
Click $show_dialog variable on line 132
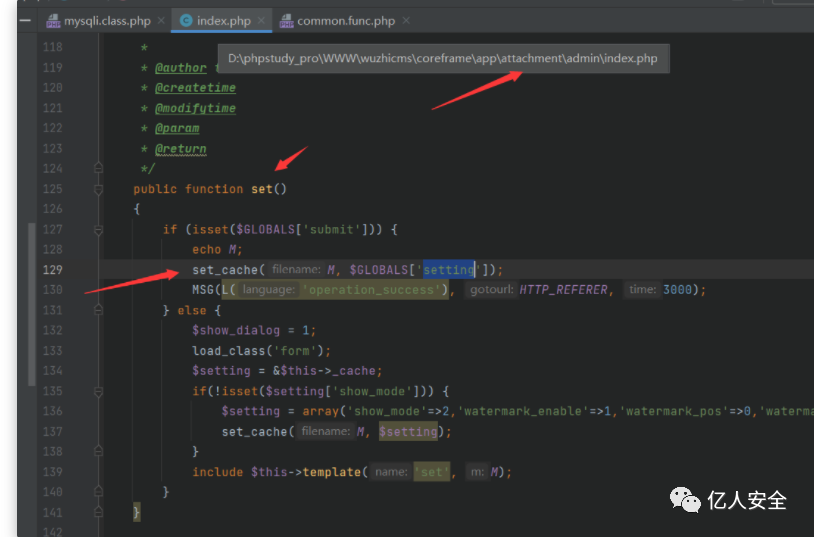click(236, 330)
